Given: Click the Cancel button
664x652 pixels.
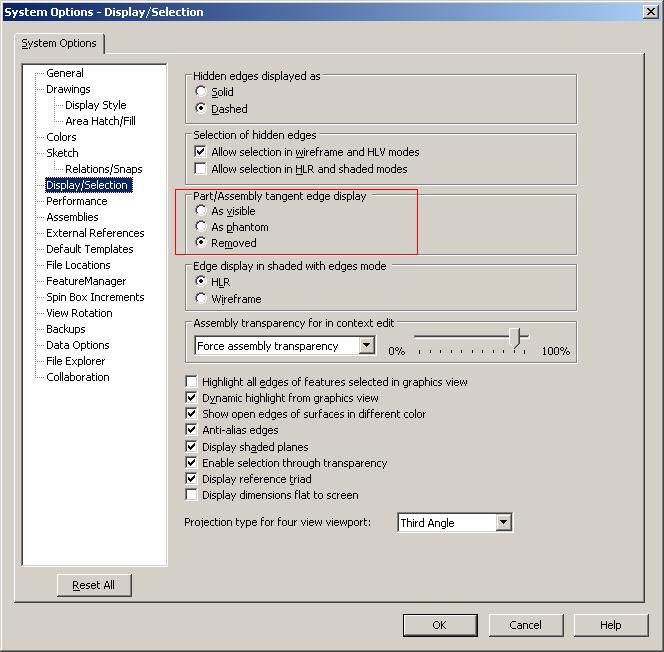Looking at the screenshot, I should tap(526, 625).
